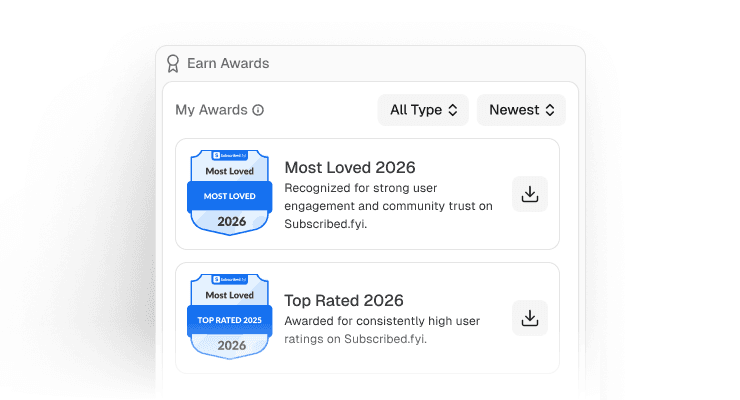Open the All Type filter dropdown
740x400 pixels.
423,110
